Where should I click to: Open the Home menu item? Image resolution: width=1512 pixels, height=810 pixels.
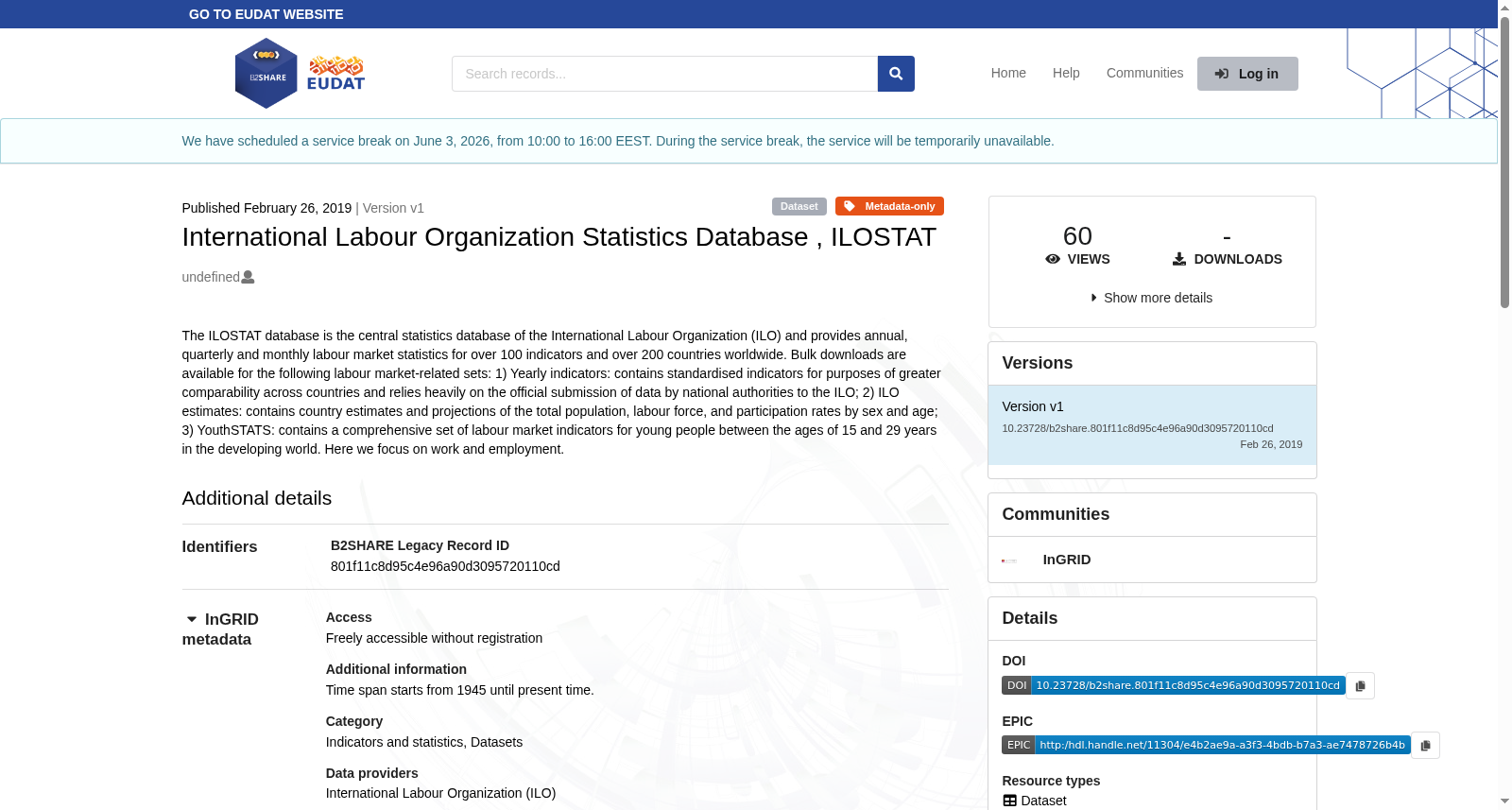pos(1008,73)
